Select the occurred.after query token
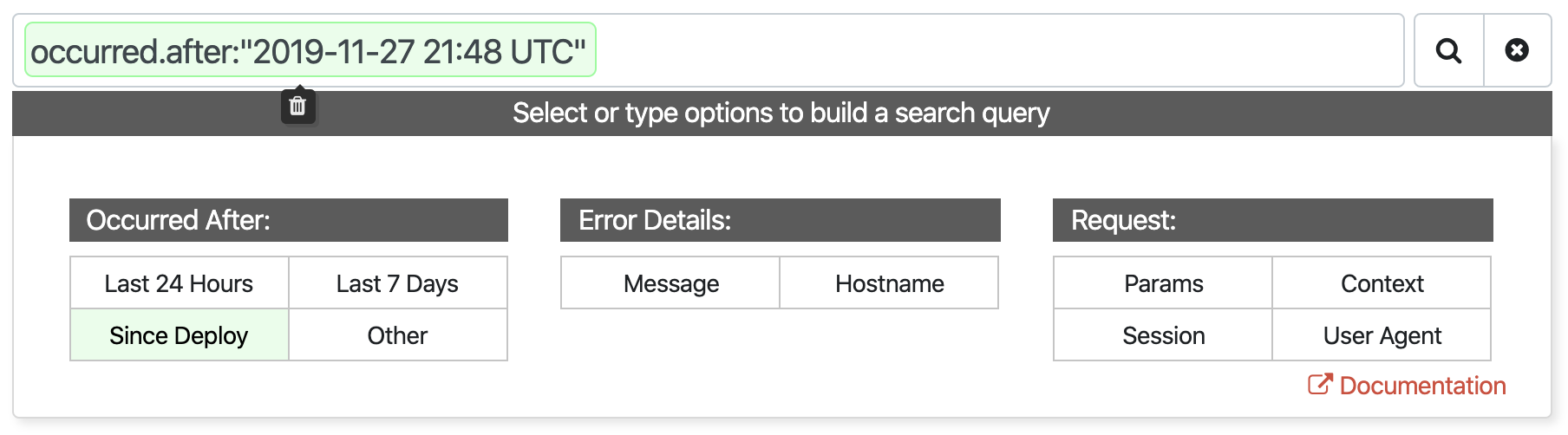Viewport: 1568px width, 435px height. coord(309,51)
